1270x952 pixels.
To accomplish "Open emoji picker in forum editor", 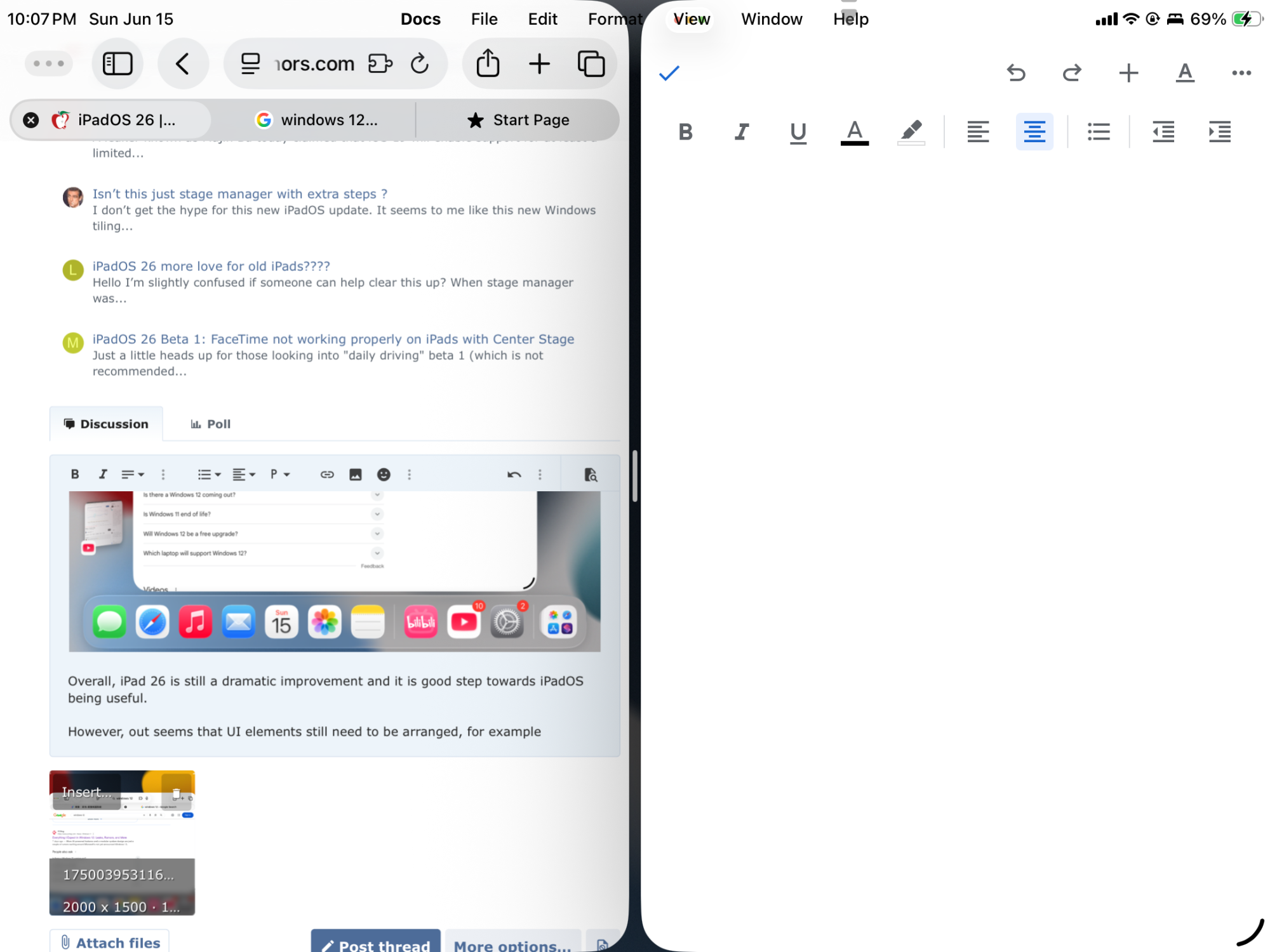I will 384,474.
